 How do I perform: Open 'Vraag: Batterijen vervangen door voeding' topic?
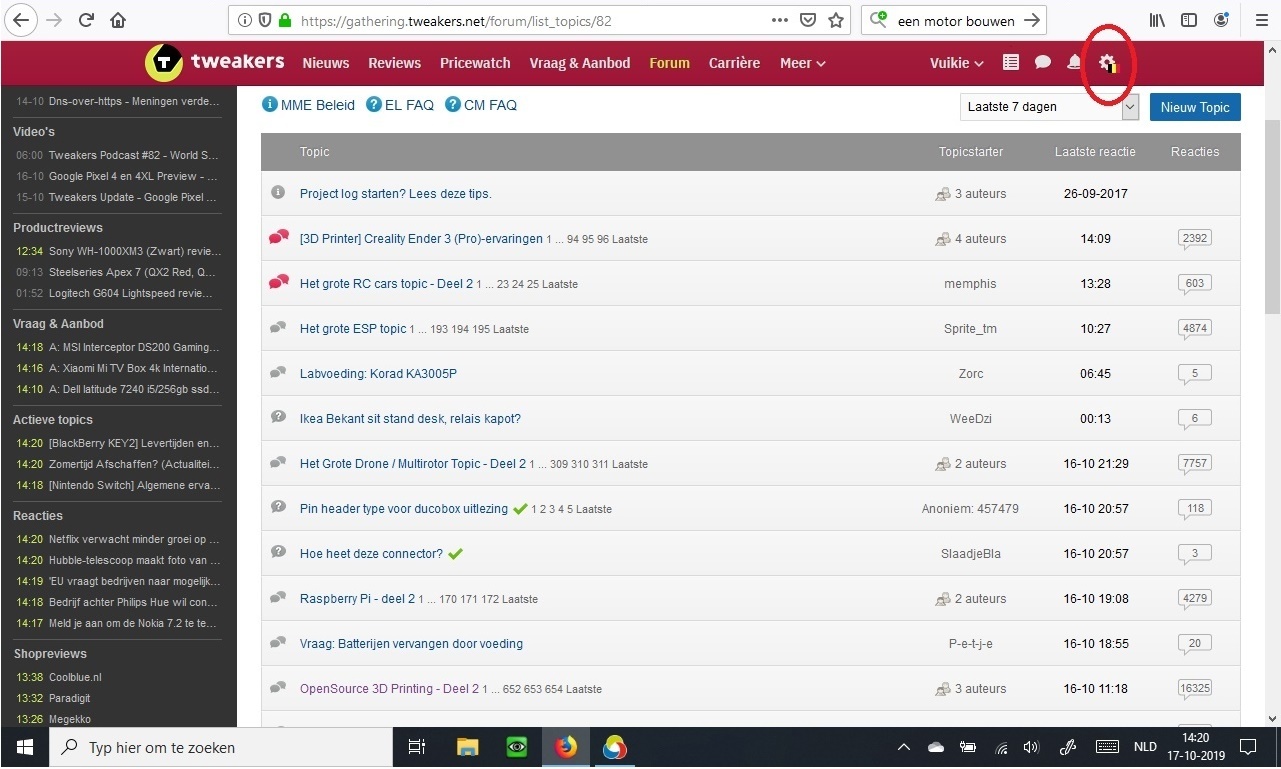click(411, 644)
